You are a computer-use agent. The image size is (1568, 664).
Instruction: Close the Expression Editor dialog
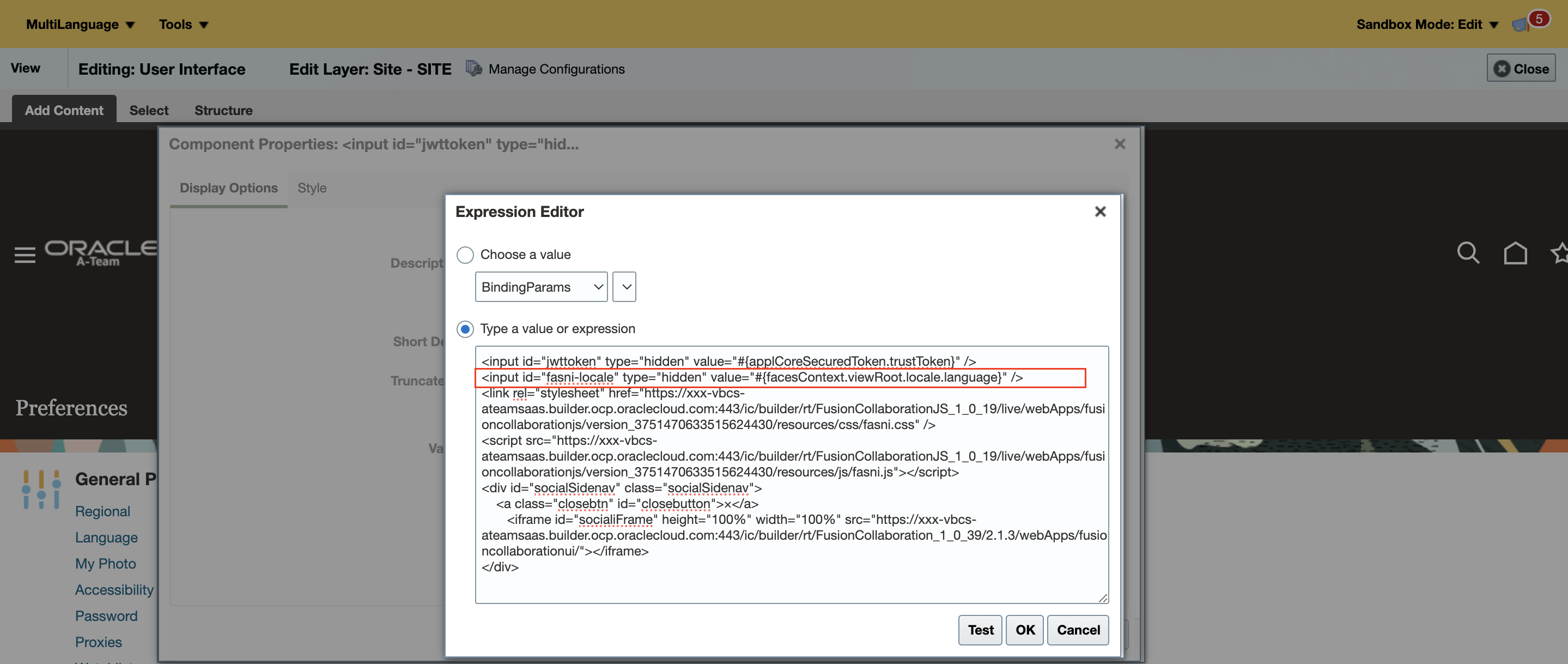pos(1100,212)
